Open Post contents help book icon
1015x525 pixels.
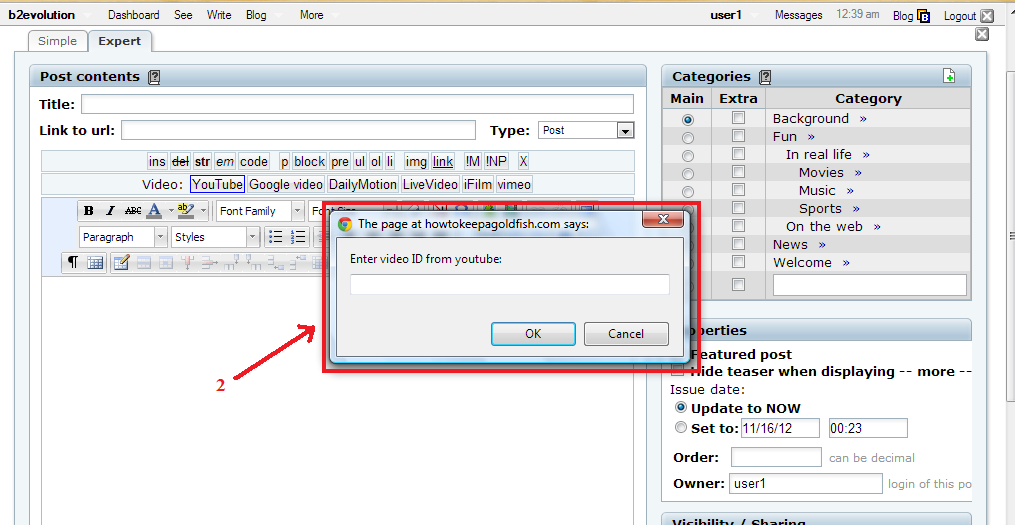pyautogui.click(x=154, y=77)
